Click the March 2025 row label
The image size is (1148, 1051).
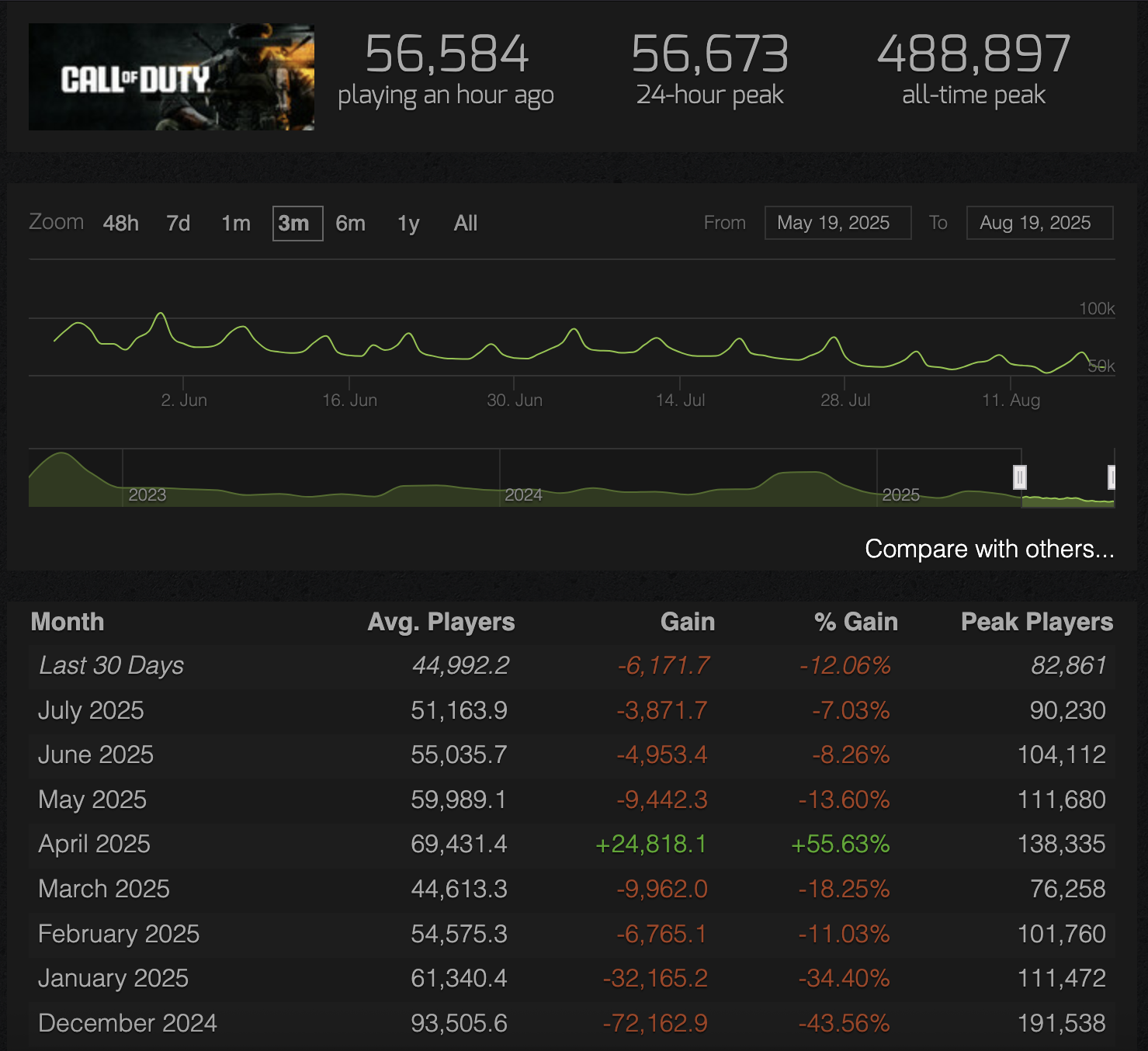pyautogui.click(x=104, y=889)
